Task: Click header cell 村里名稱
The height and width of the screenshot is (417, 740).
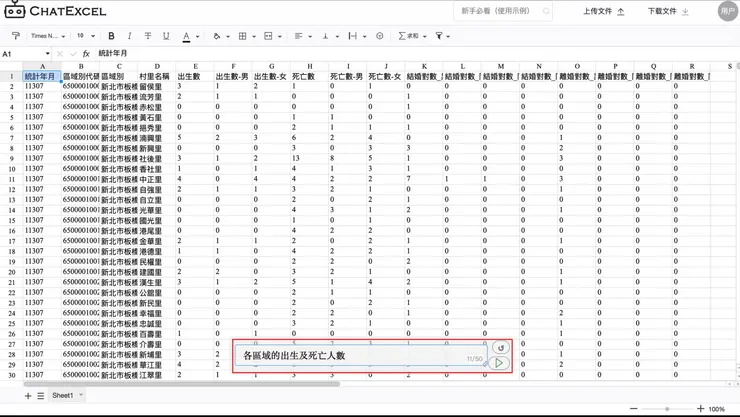Action: (157, 76)
